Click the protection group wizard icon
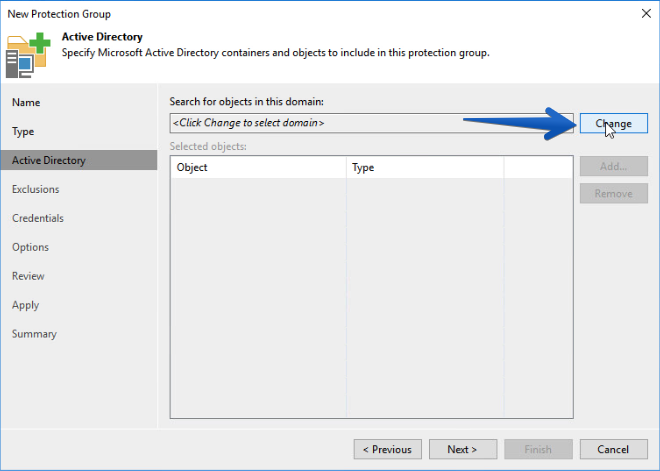This screenshot has height=471, width=660. click(28, 55)
